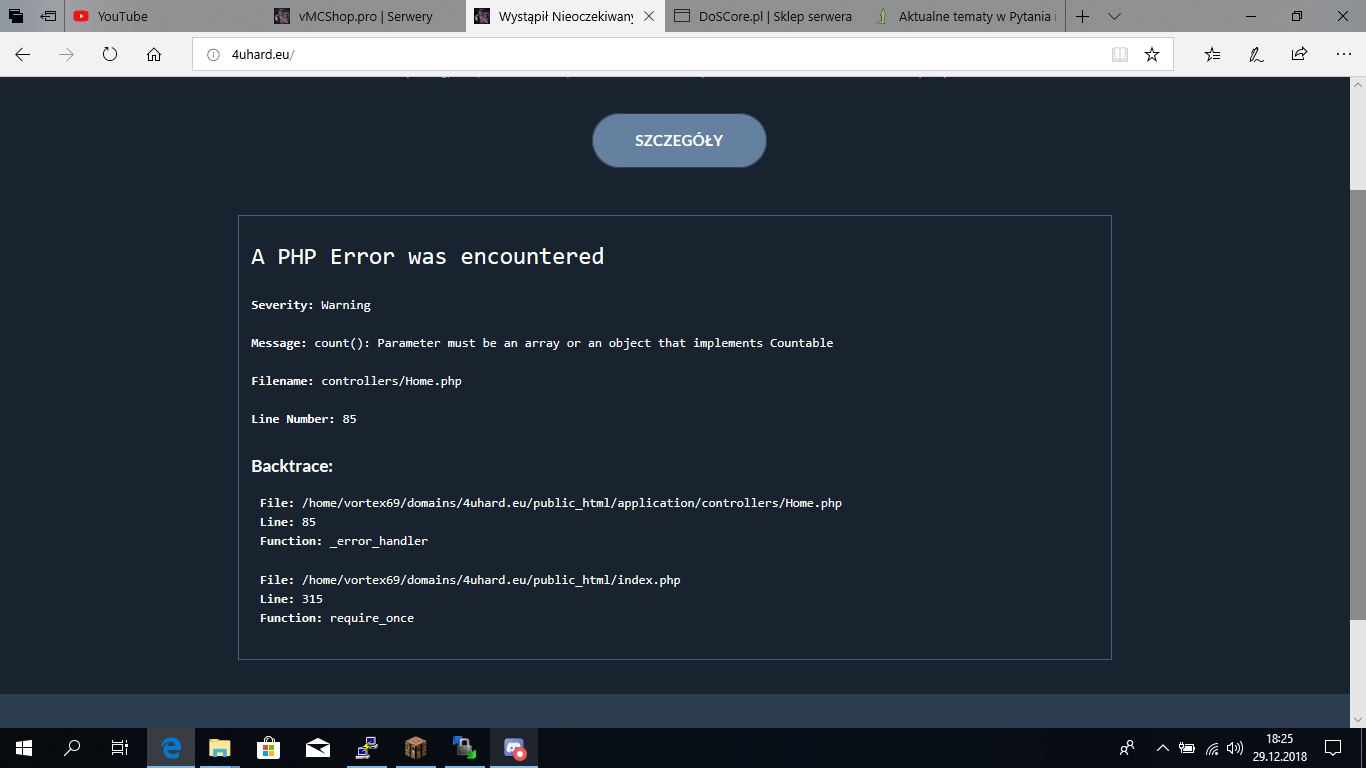Click the address bar showing 4uhard.eu
This screenshot has width=1366, height=768.
650,55
